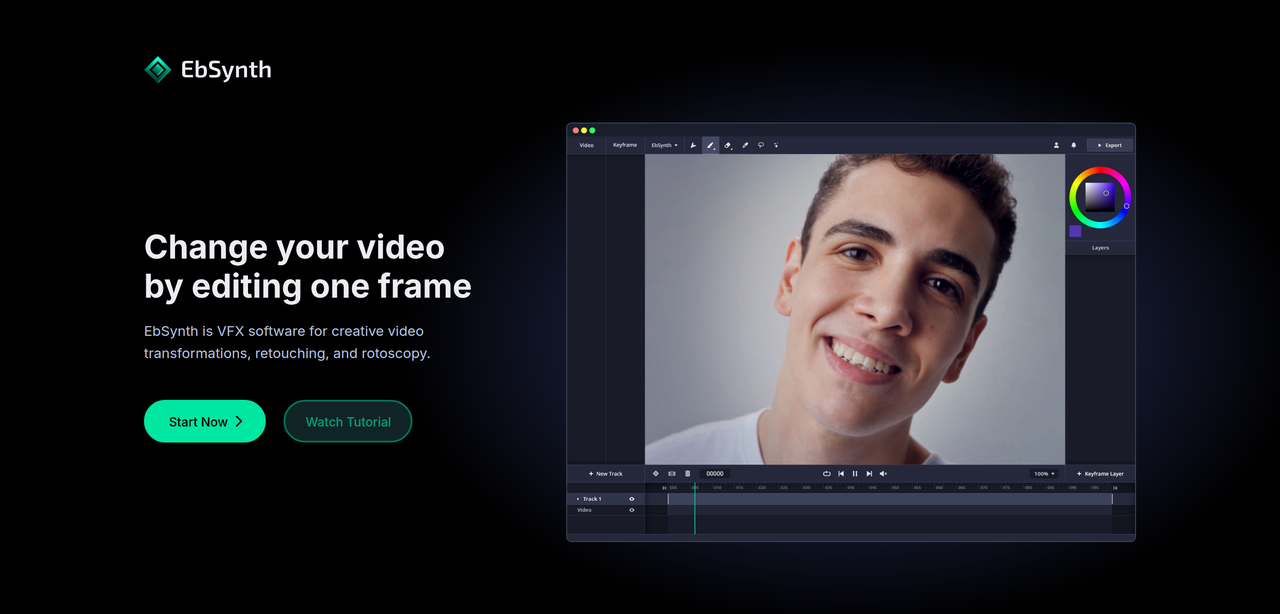
Task: Skip to previous frame
Action: [841, 473]
